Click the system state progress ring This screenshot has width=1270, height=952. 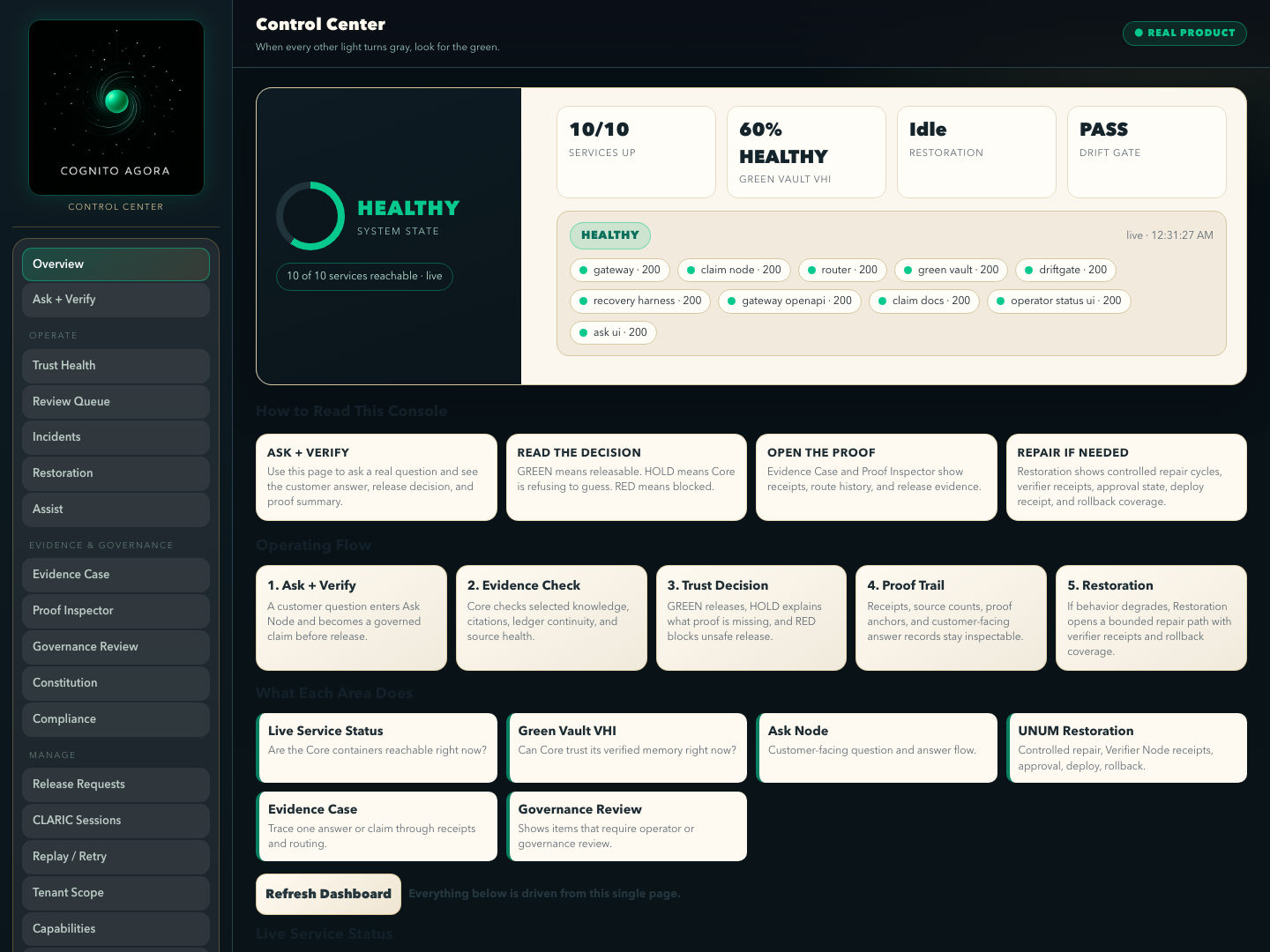click(x=310, y=216)
